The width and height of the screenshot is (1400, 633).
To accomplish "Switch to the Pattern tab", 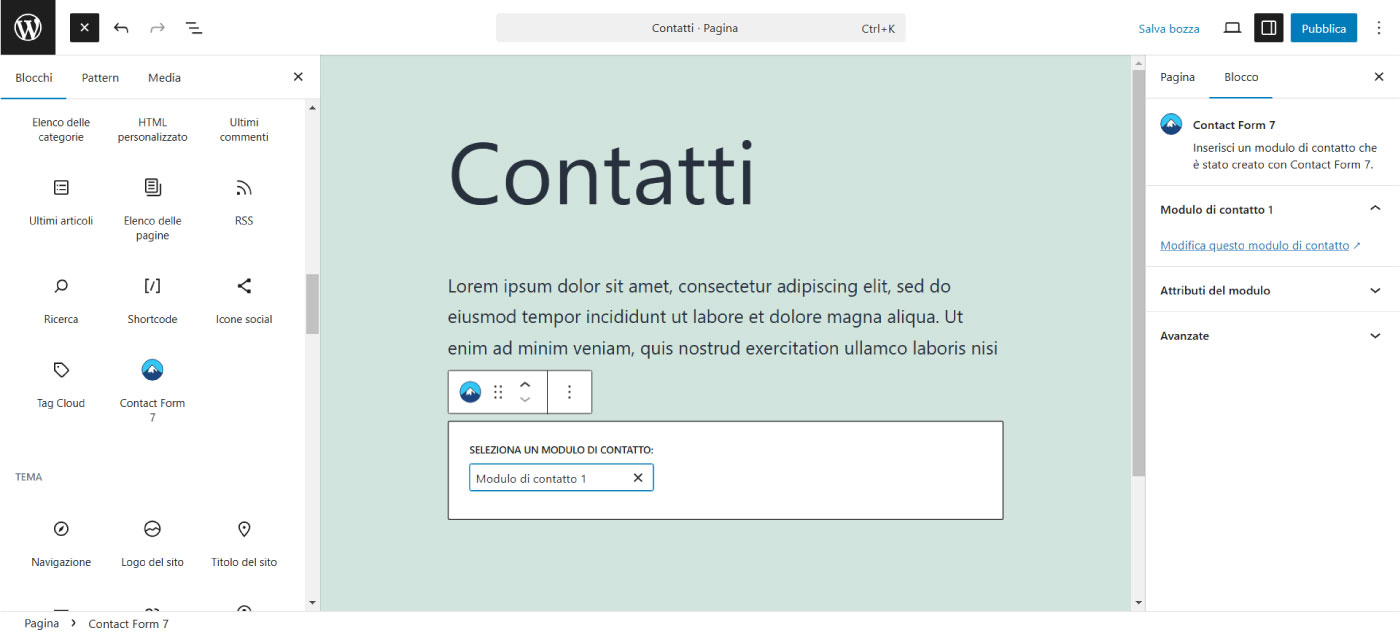I will (100, 77).
